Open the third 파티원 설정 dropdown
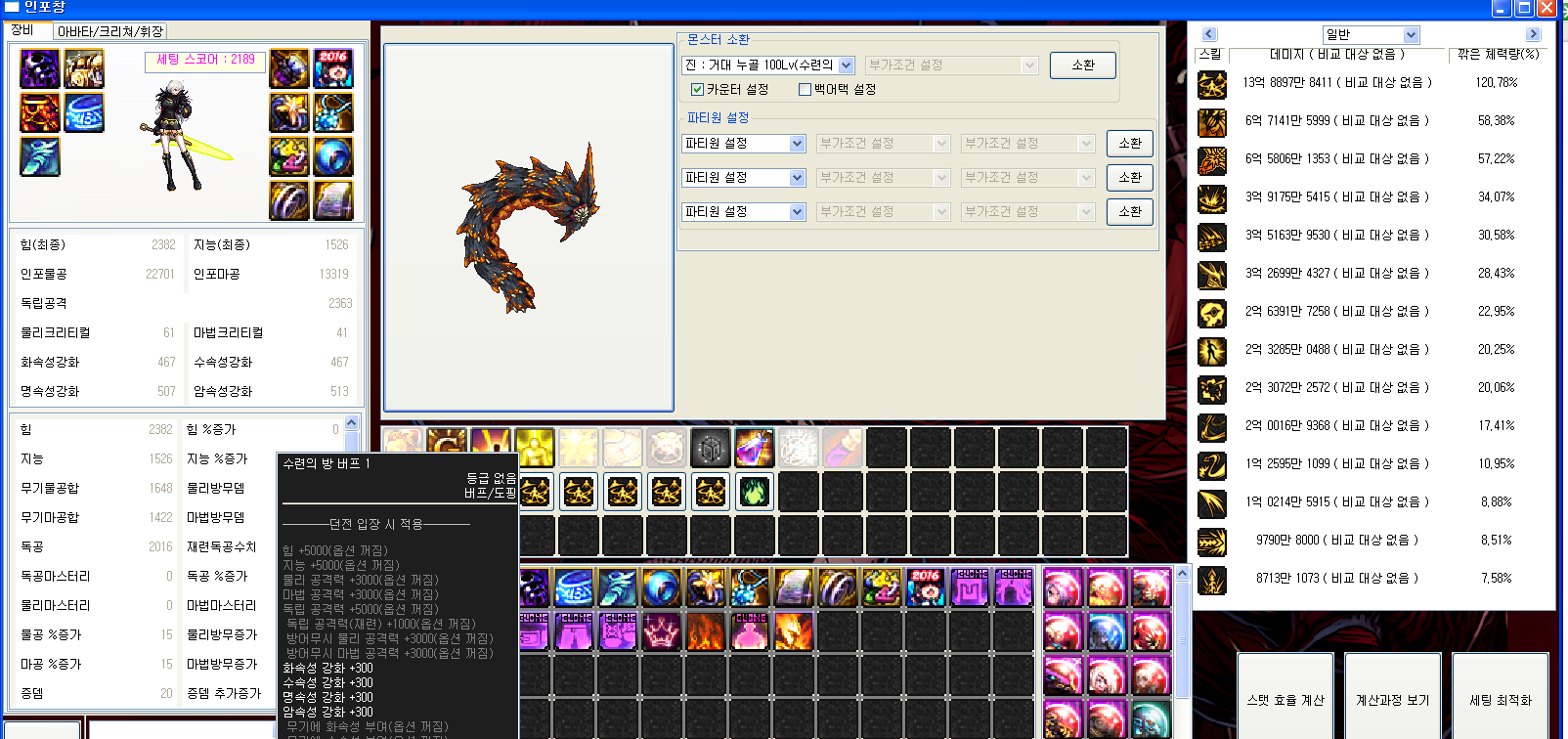The image size is (1568, 739). tap(744, 212)
